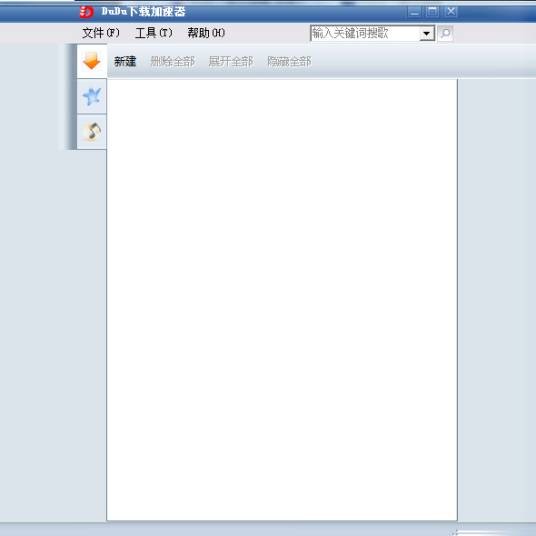The image size is (536, 536).
Task: Click the 删除全部 button
Action: point(173,62)
